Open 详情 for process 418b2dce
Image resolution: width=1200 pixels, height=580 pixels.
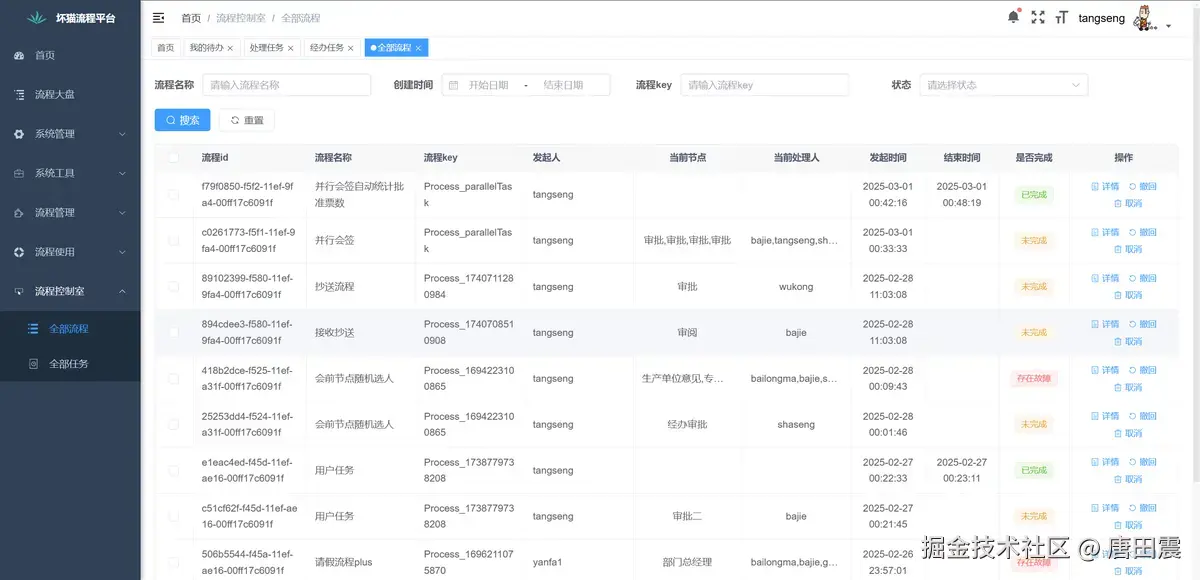click(1105, 370)
